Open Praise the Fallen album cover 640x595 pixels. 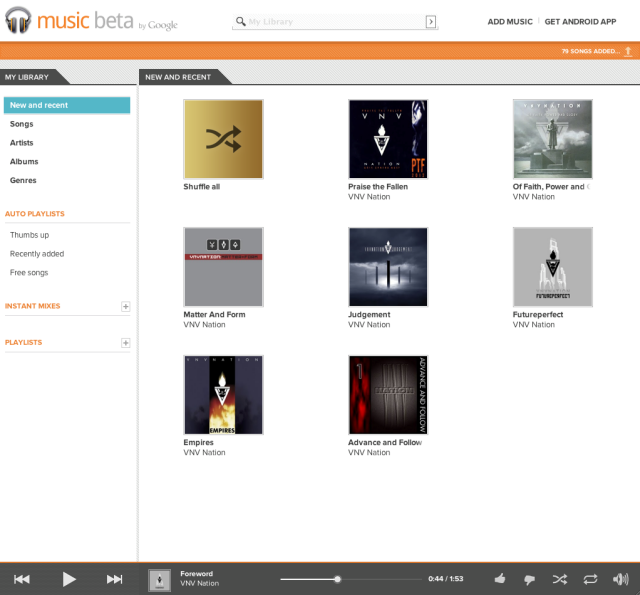point(388,139)
